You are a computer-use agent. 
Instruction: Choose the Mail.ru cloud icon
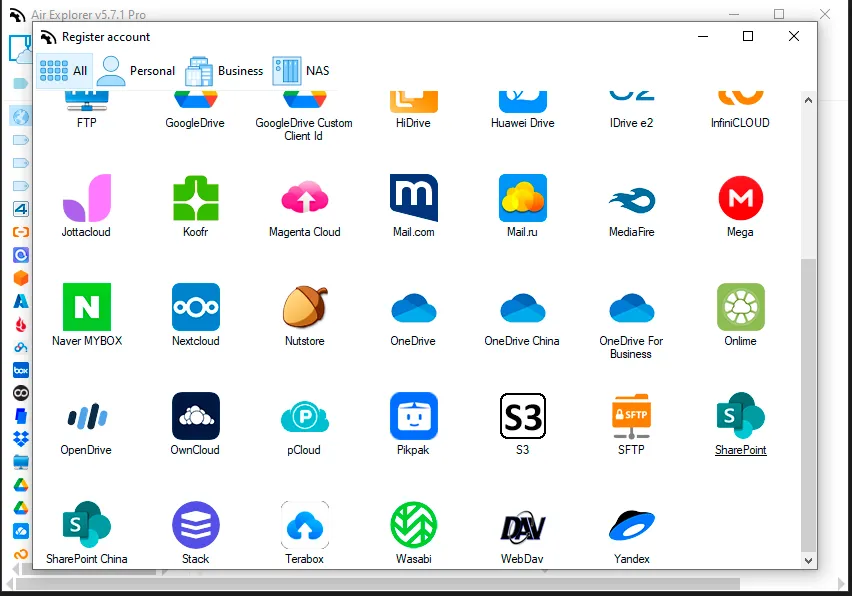523,198
